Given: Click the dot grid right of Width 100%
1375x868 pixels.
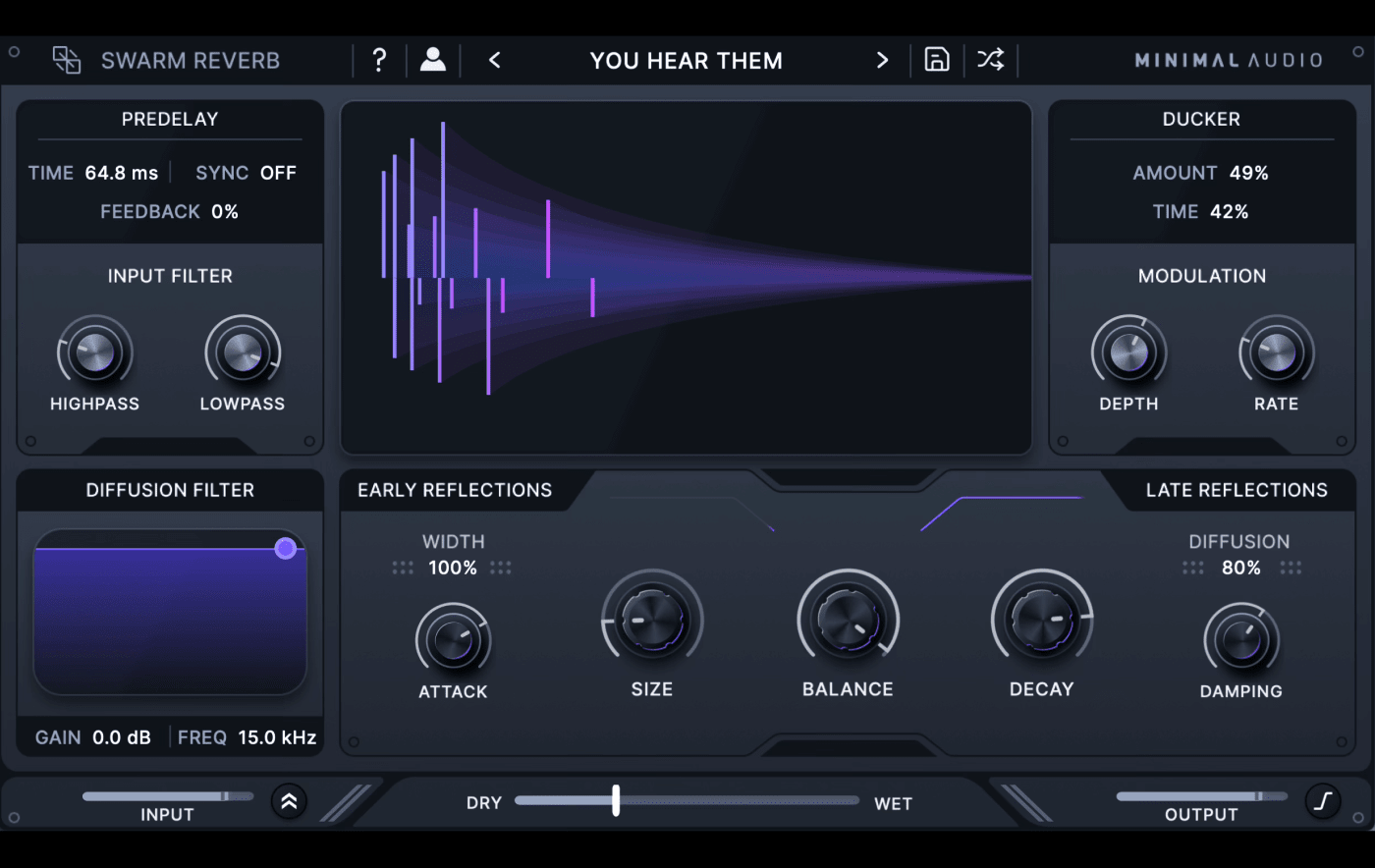Looking at the screenshot, I should tap(501, 568).
